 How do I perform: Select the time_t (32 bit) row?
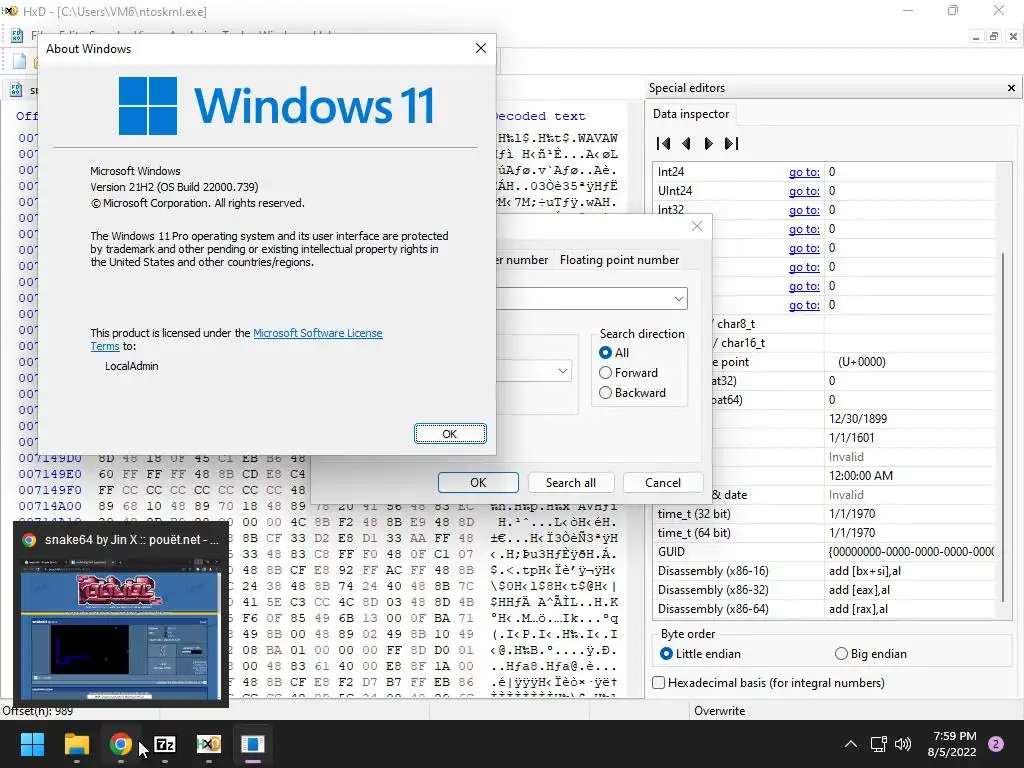tap(825, 514)
